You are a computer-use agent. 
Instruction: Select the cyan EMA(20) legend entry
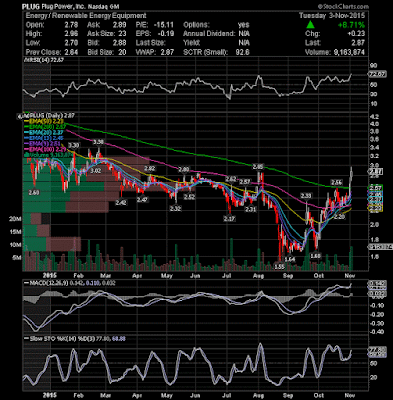[43, 133]
